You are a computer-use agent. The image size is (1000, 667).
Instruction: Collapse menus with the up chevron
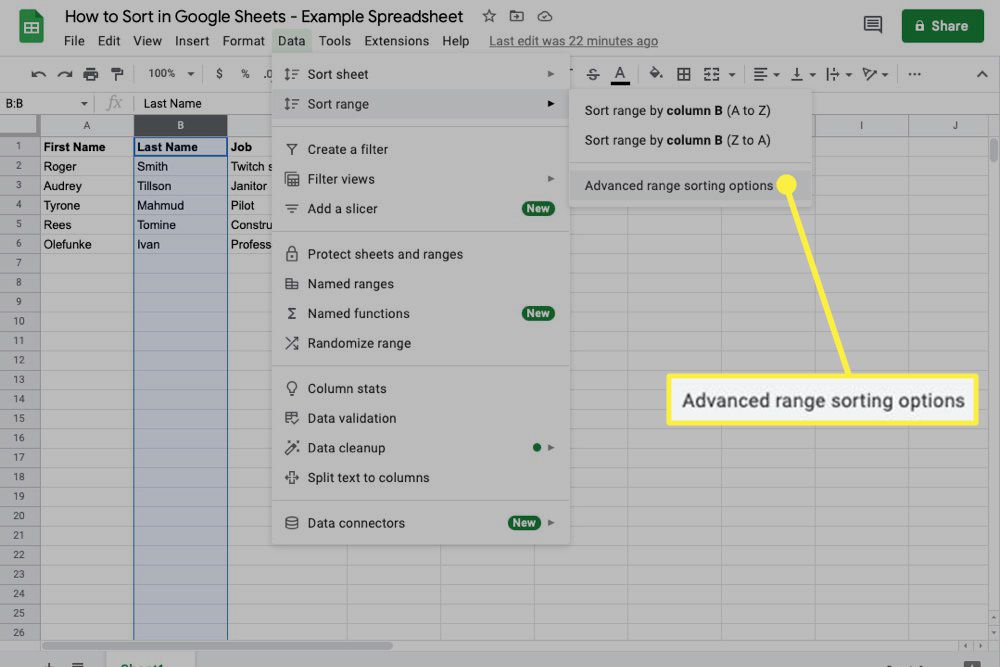tap(982, 74)
